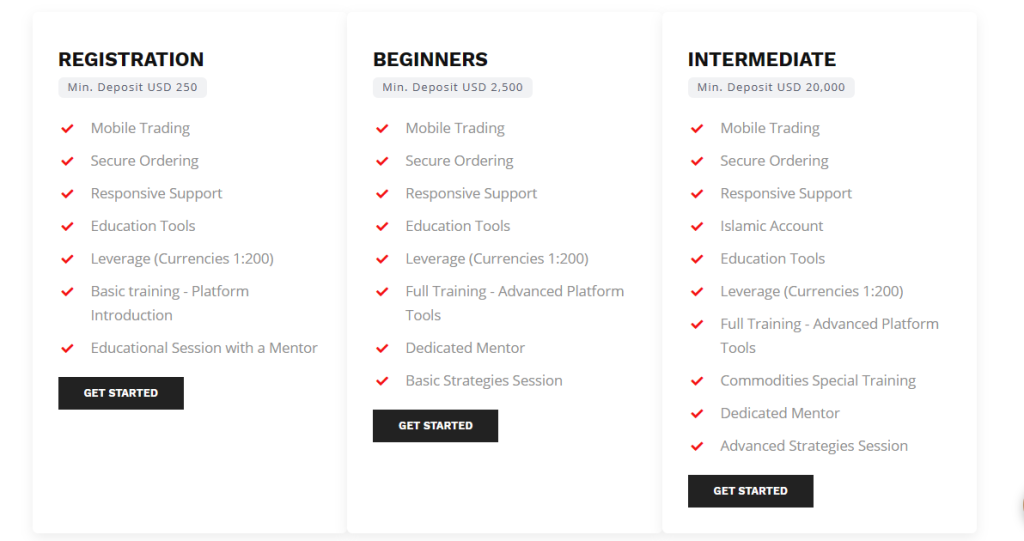Select the Min. Deposit USD 2,500 badge
The height and width of the screenshot is (541, 1024).
tap(453, 88)
